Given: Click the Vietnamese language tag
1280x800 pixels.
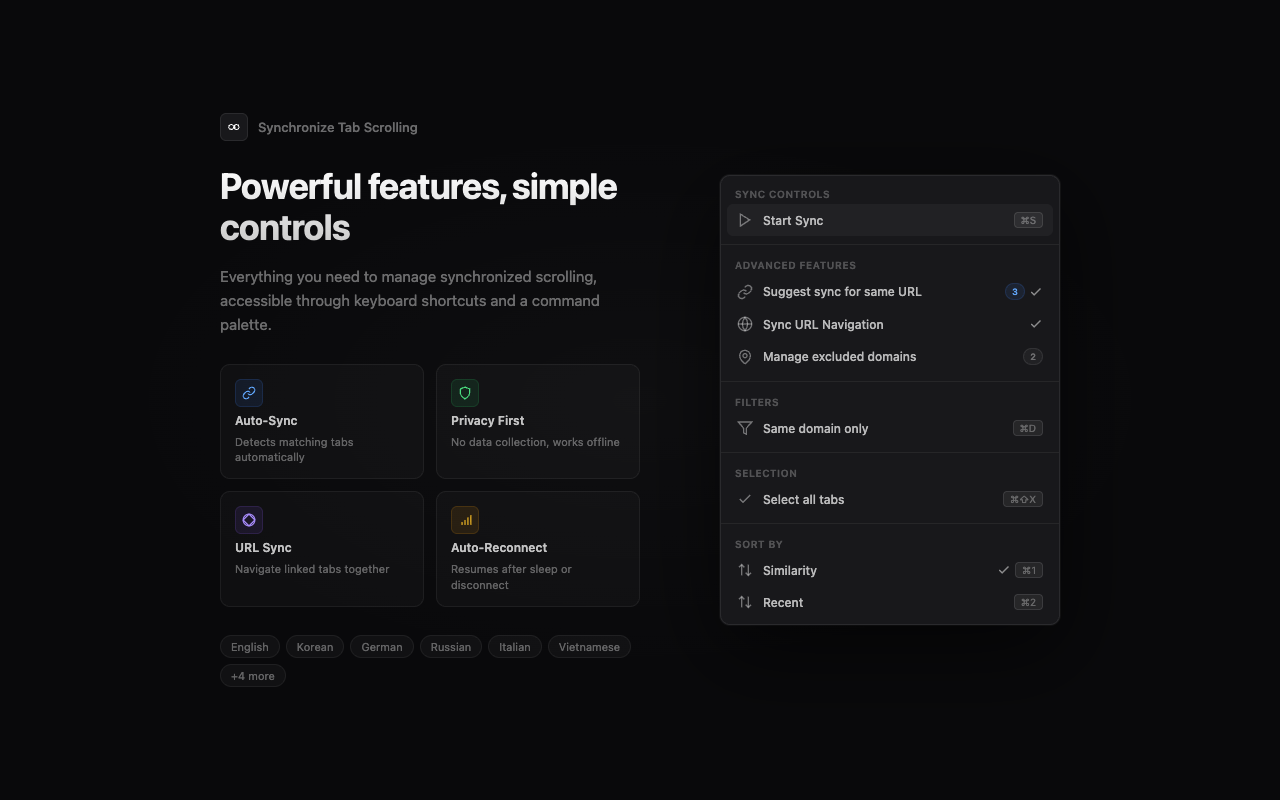Looking at the screenshot, I should tap(589, 647).
